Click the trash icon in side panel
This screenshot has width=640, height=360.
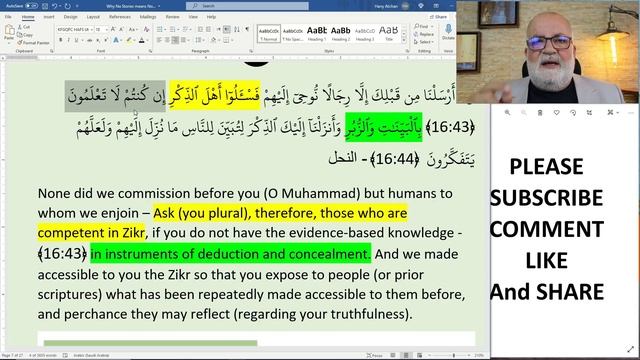[x=540, y=113]
